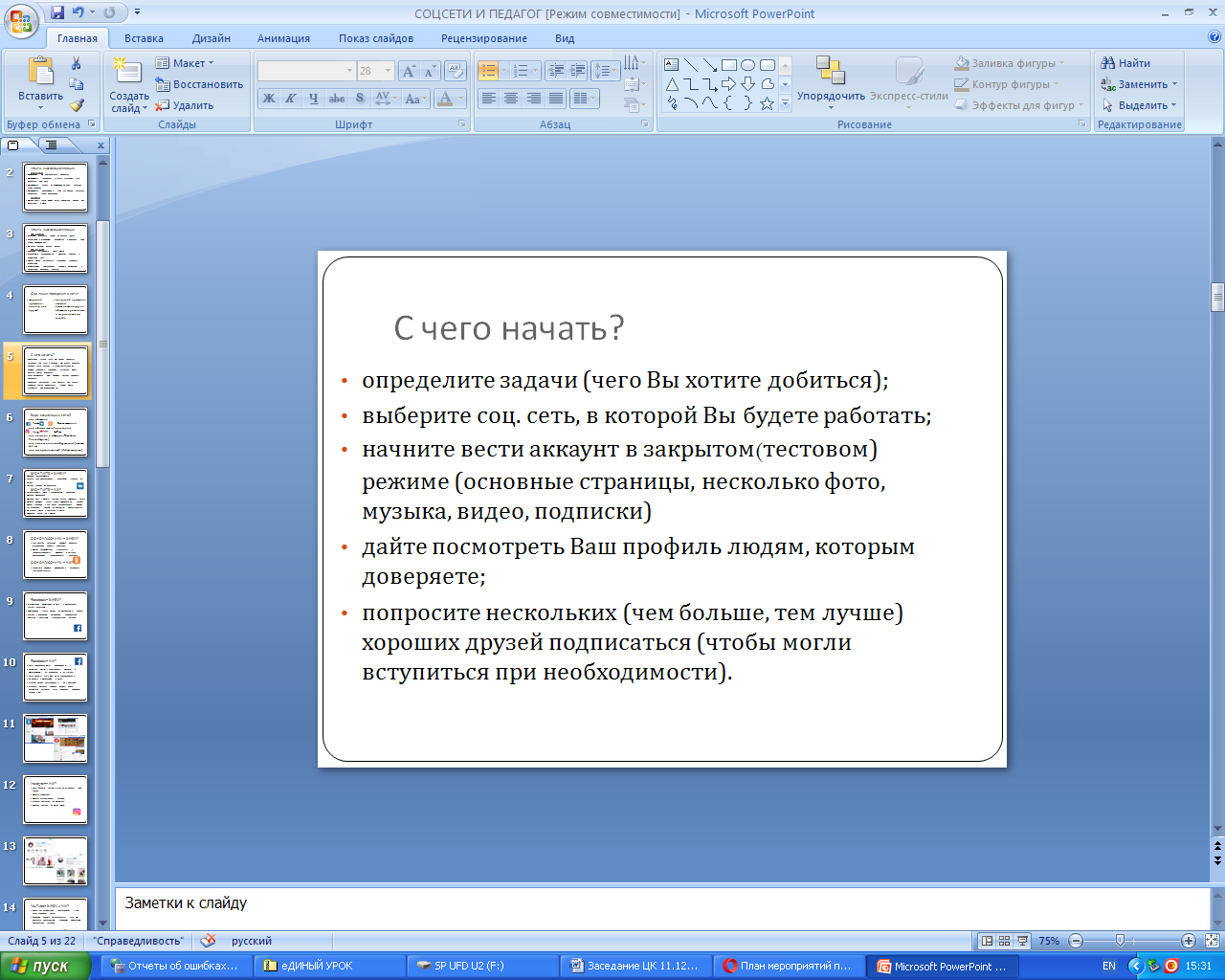The width and height of the screenshot is (1225, 980).
Task: Open slide sorter view in status bar
Action: tap(1005, 941)
